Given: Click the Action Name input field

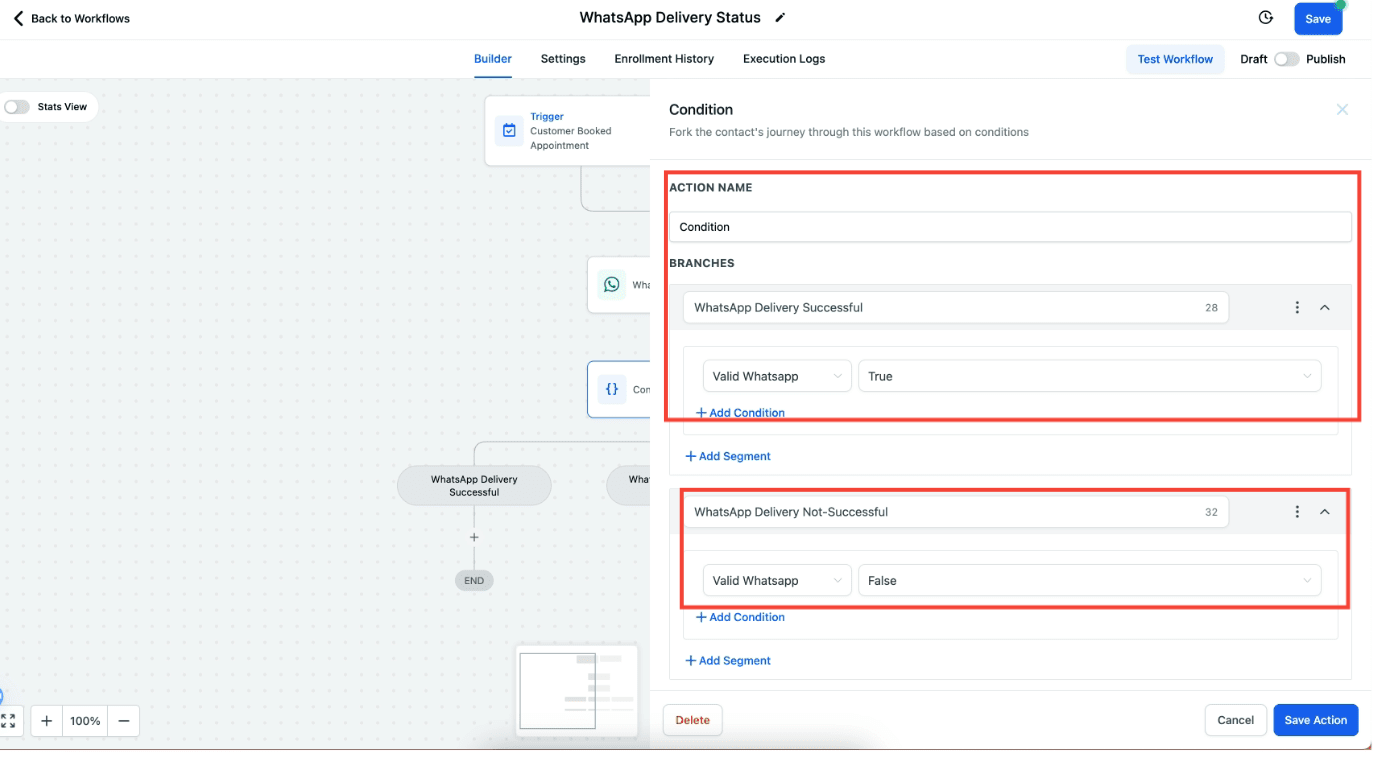Looking at the screenshot, I should pyautogui.click(x=1010, y=227).
